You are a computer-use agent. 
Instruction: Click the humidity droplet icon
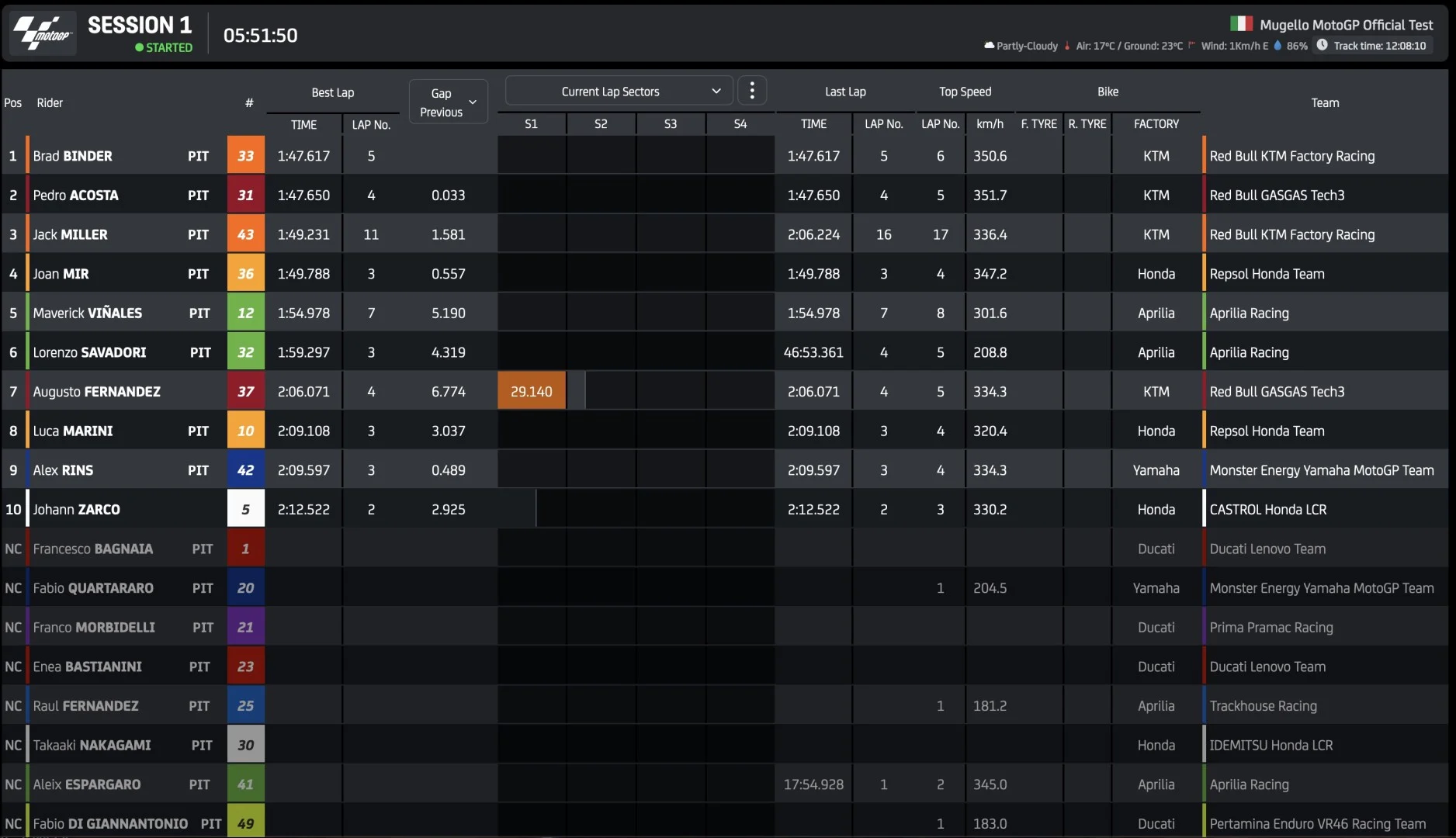coord(1277,46)
